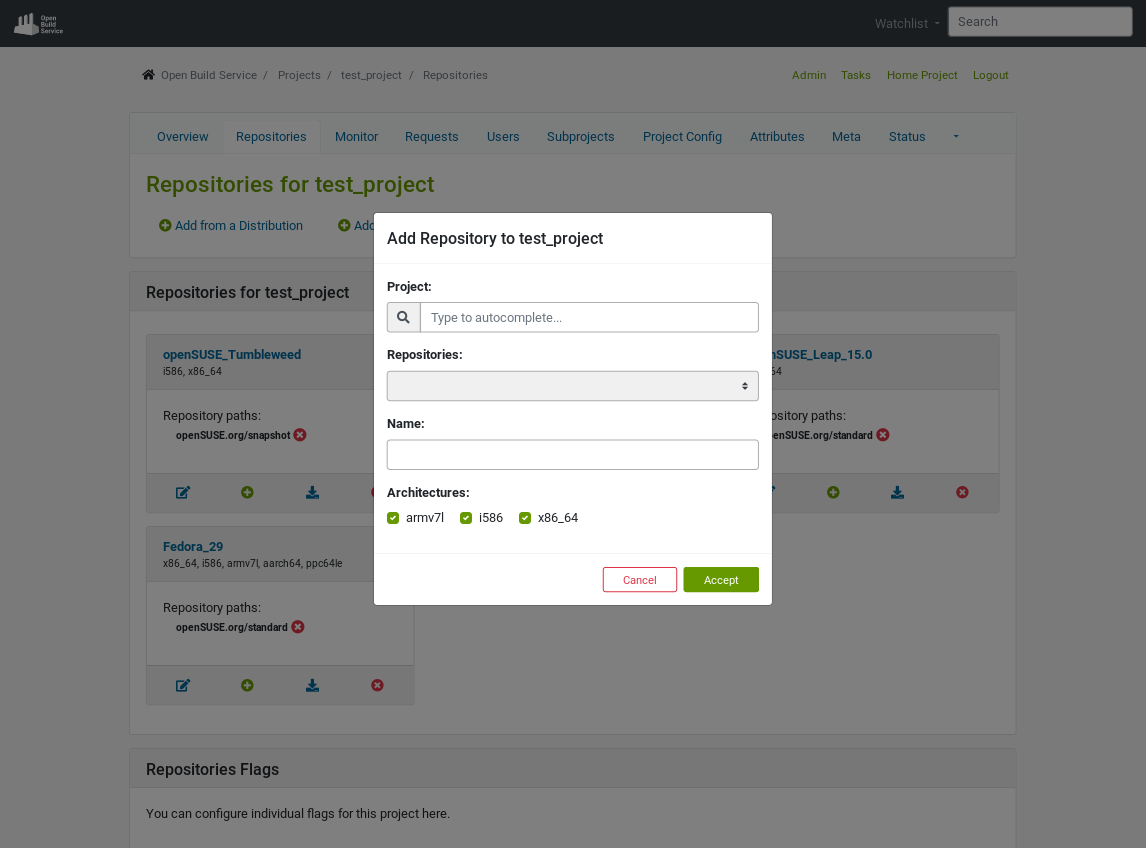Disable the i586 architecture checkbox
The width and height of the screenshot is (1146, 848).
coord(466,517)
